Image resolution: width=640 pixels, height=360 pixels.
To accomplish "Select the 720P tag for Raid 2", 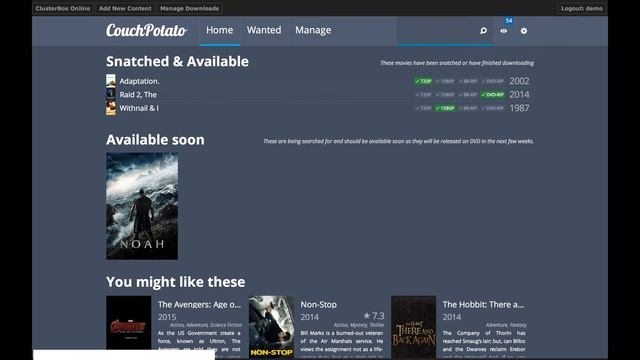I will (x=423, y=95).
